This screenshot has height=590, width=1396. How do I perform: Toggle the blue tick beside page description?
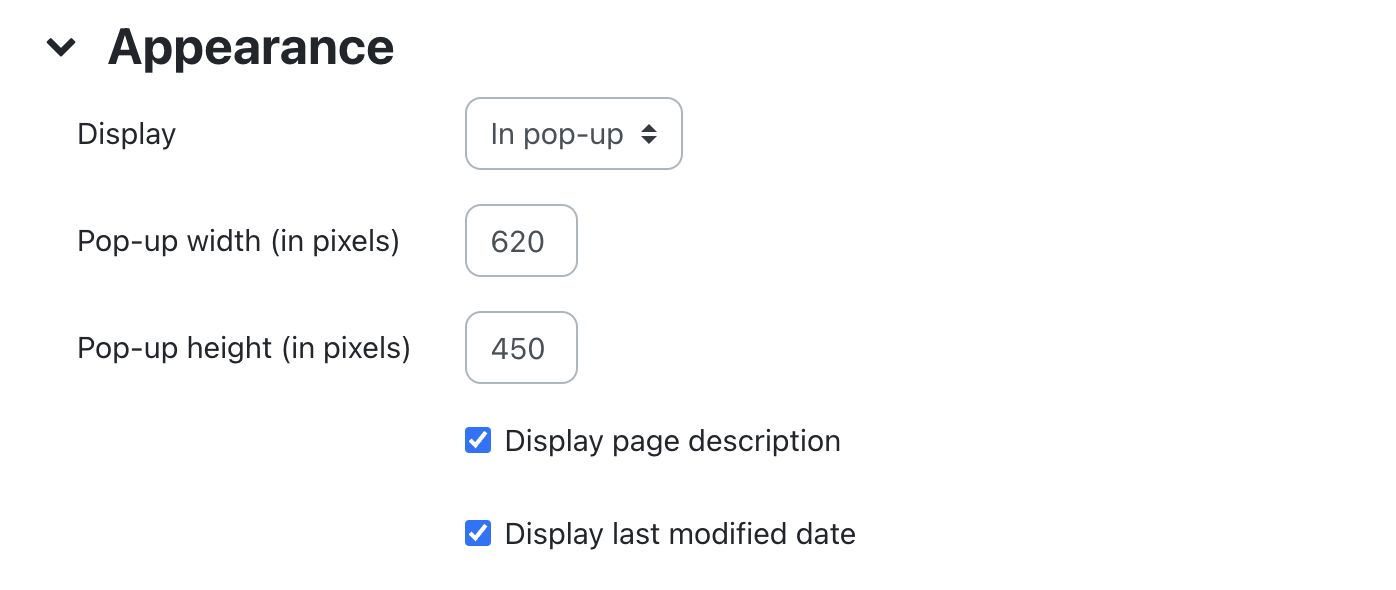coord(478,441)
